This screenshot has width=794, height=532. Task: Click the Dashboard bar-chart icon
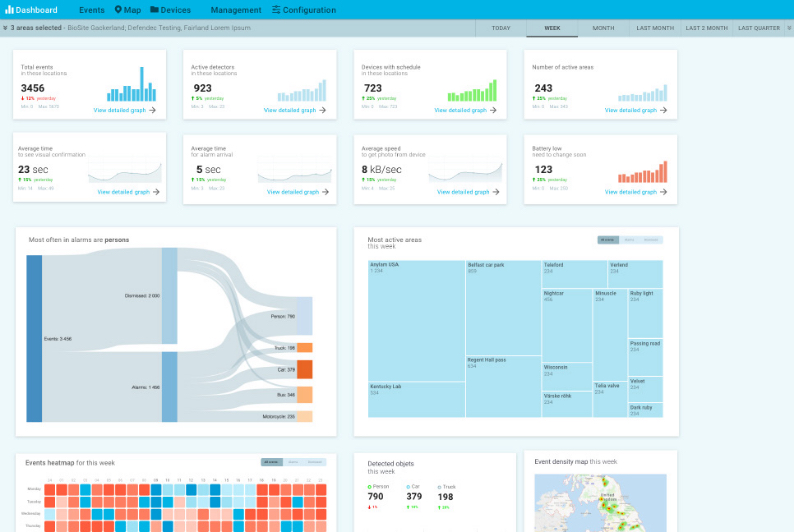pos(9,10)
